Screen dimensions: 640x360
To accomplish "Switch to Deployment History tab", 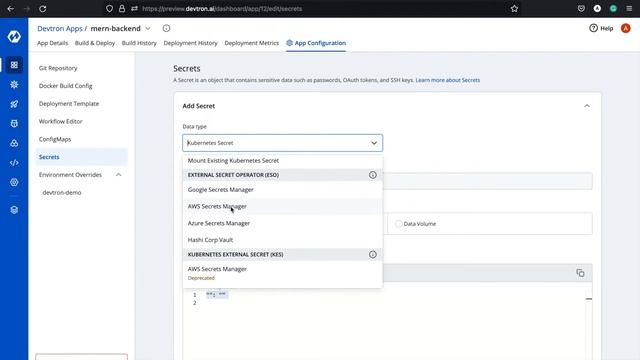I will pyautogui.click(x=190, y=43).
